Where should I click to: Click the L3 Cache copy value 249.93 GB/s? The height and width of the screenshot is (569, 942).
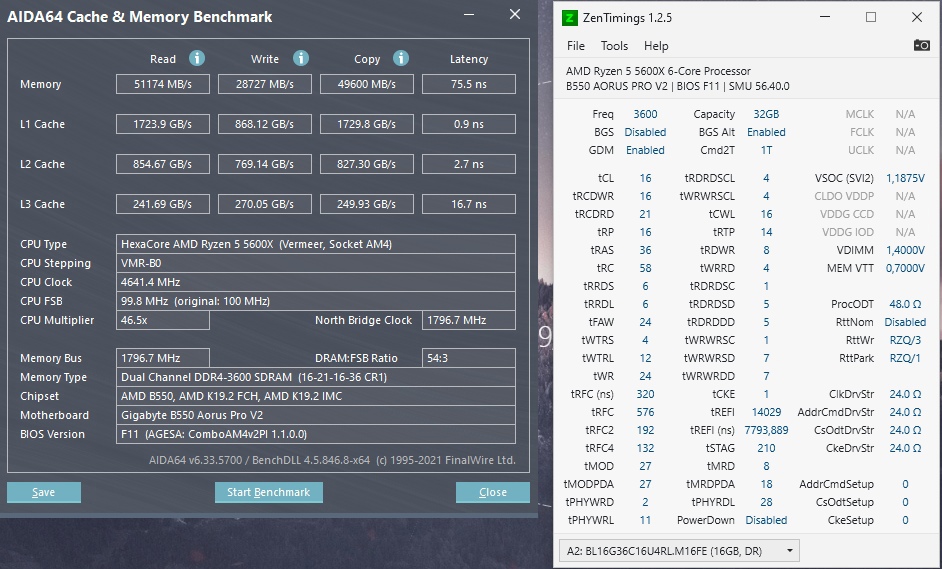(366, 204)
